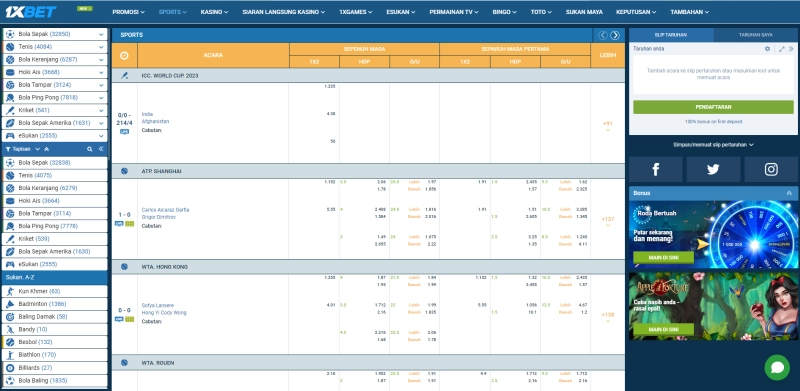Open the Toto menu
The image size is (800, 391).
coord(541,12)
